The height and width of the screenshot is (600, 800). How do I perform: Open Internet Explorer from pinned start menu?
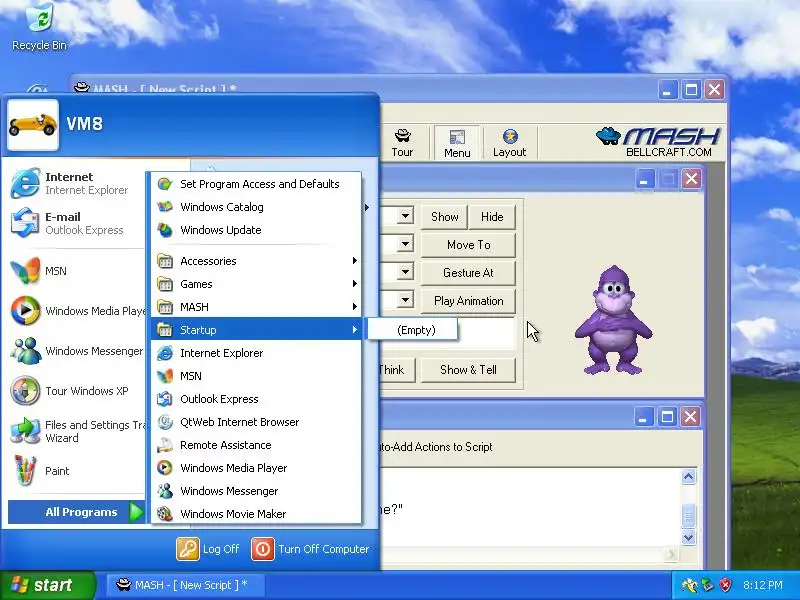coord(76,183)
